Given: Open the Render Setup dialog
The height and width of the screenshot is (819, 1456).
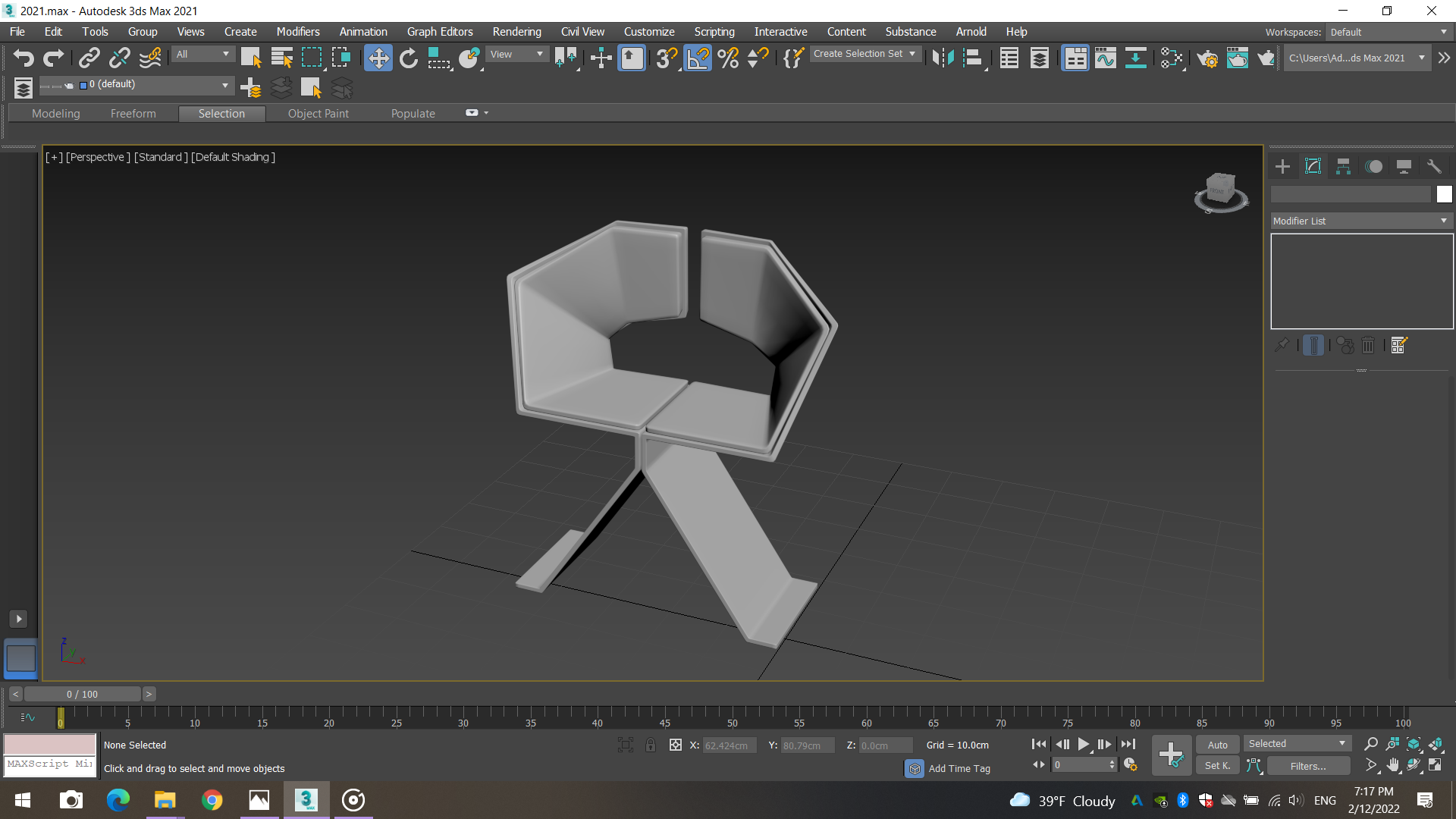Looking at the screenshot, I should pos(1208,59).
